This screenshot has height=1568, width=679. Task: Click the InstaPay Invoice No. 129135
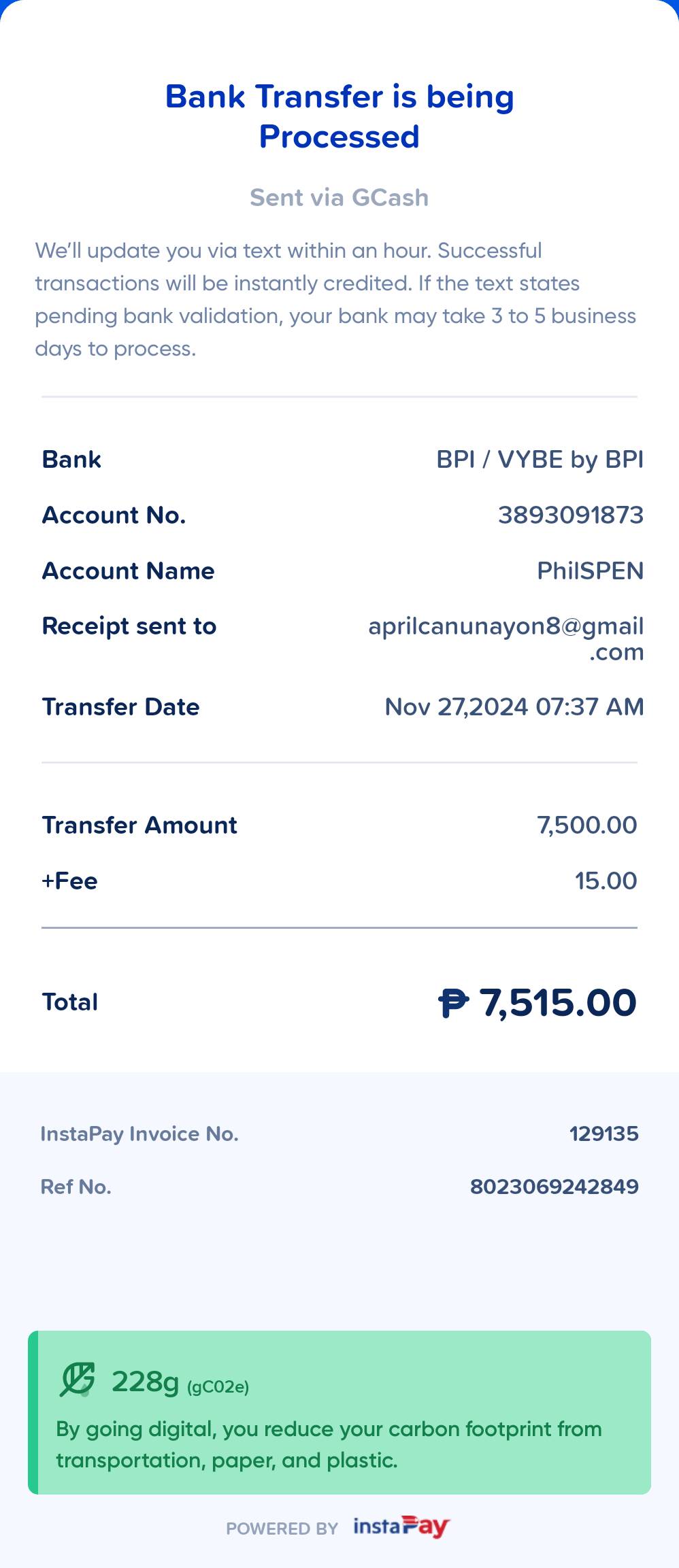[x=604, y=1134]
